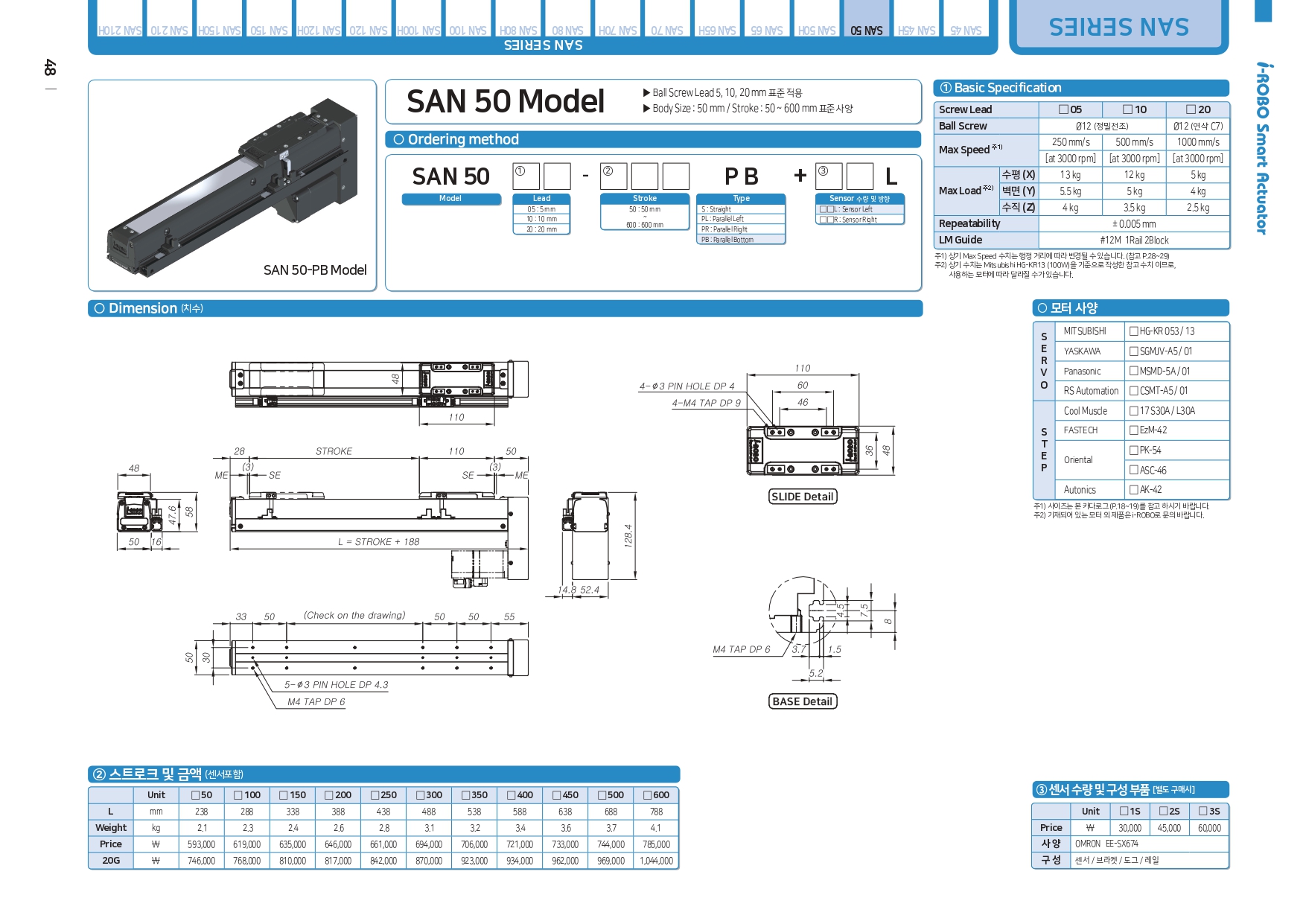Click the blue Stroke label in ordering method
The width and height of the screenshot is (1306, 924).
click(x=645, y=199)
